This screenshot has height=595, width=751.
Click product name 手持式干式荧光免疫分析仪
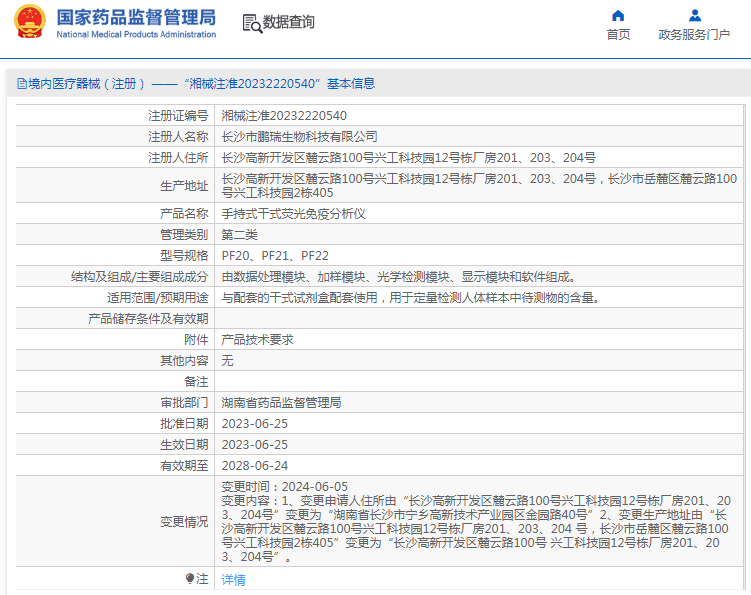coord(293,214)
